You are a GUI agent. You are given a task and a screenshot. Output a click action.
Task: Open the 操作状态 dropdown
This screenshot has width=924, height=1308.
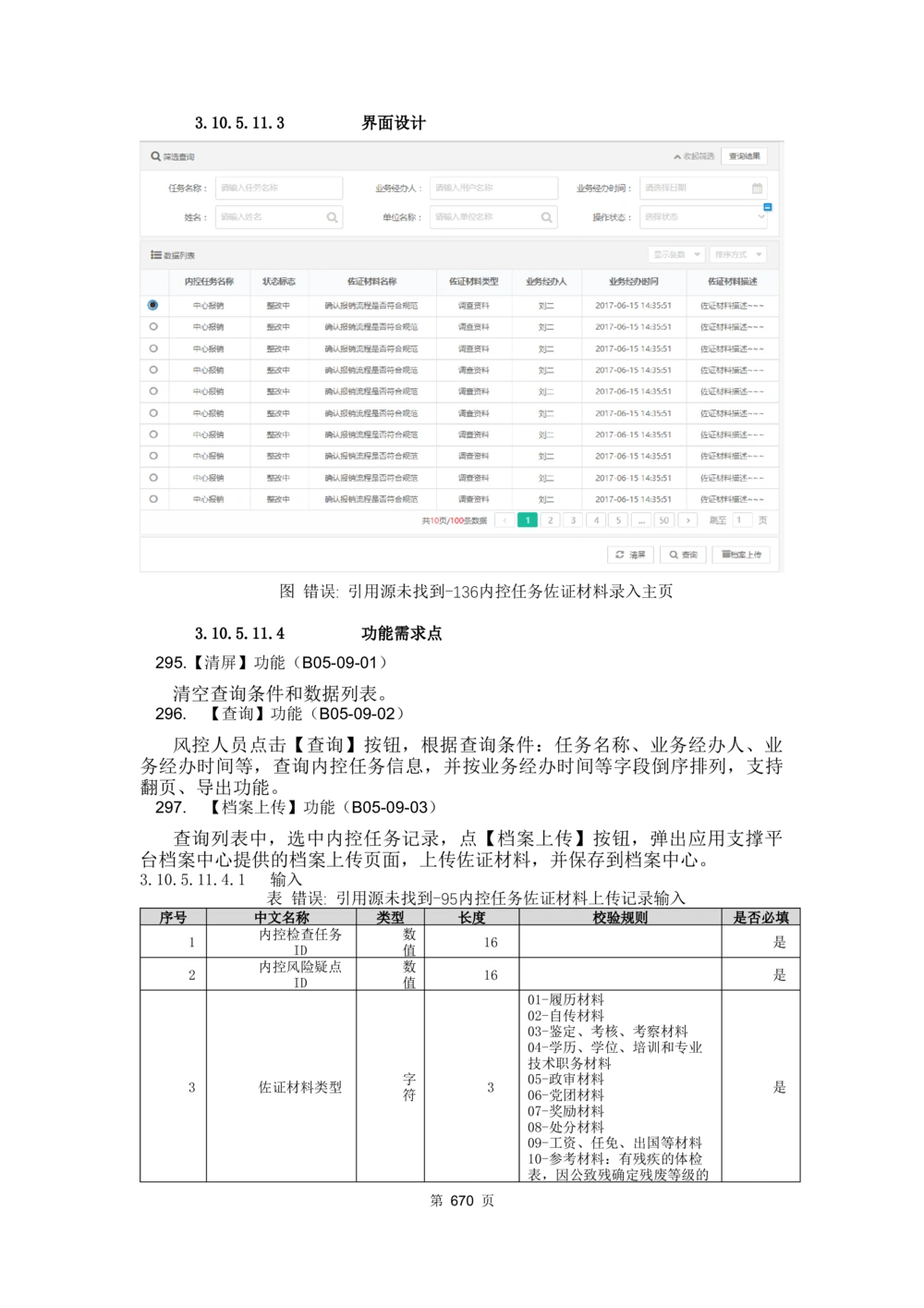[702, 216]
